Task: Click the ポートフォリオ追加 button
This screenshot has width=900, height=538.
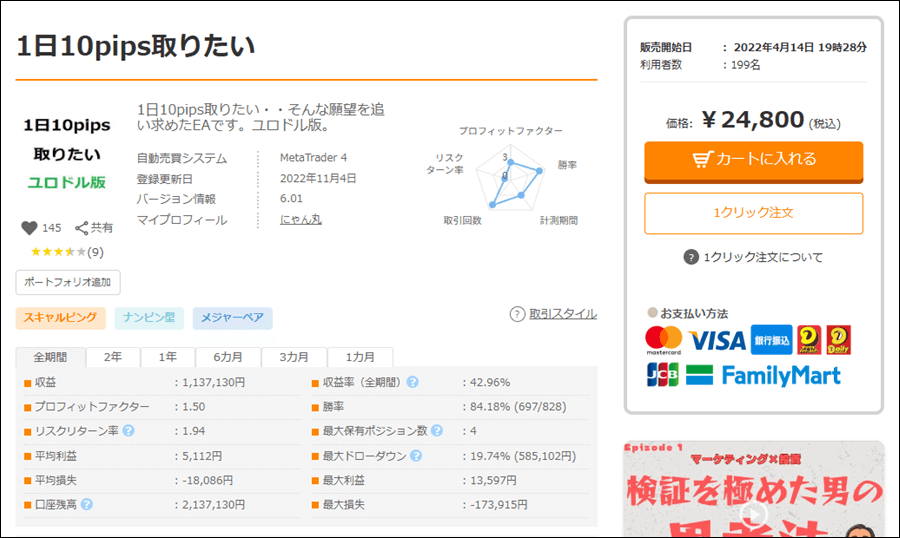Action: [68, 282]
